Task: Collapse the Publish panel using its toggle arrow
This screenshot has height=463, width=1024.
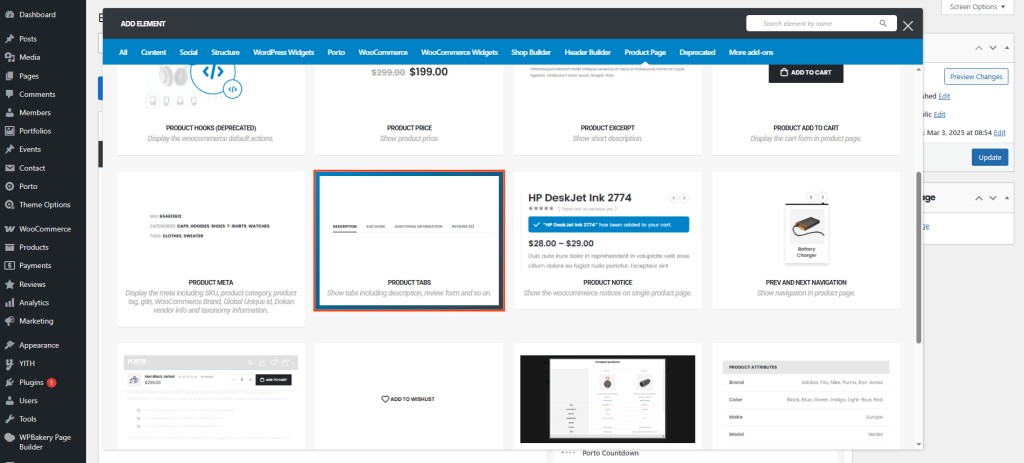Action: click(1008, 48)
